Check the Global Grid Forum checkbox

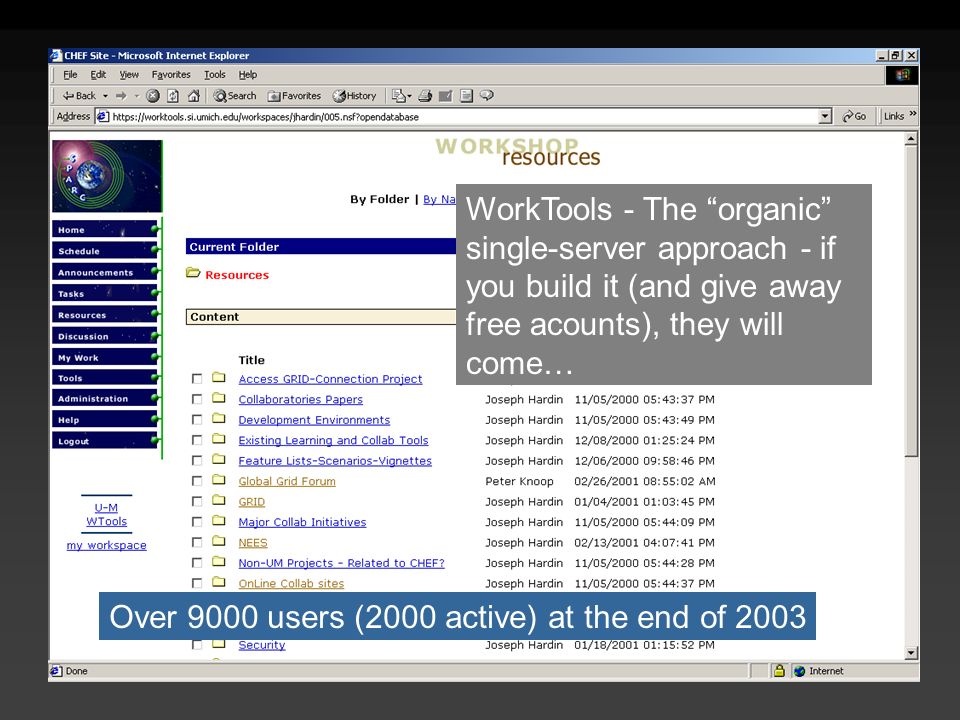(197, 481)
